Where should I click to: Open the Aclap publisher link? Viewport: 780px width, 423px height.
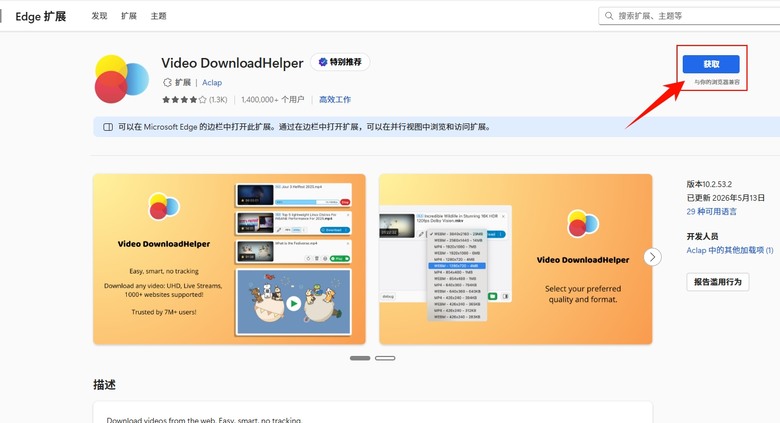tap(212, 83)
